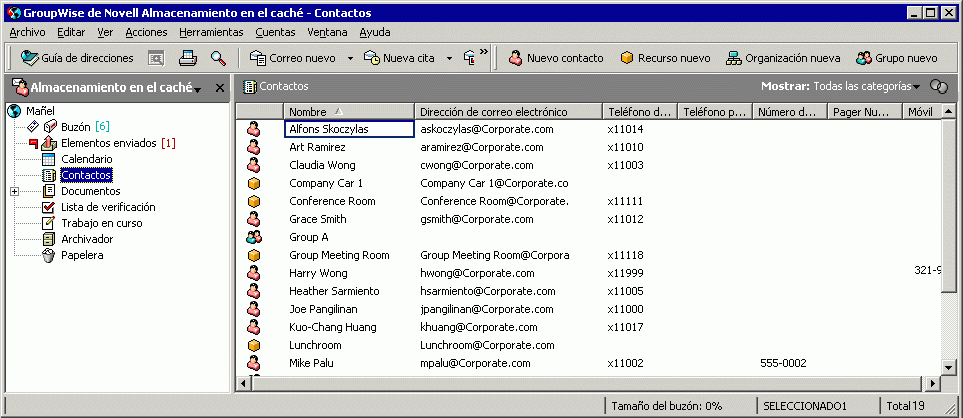Open Mostrar Todas las categorías dropdown
The image size is (963, 418).
pos(866,87)
